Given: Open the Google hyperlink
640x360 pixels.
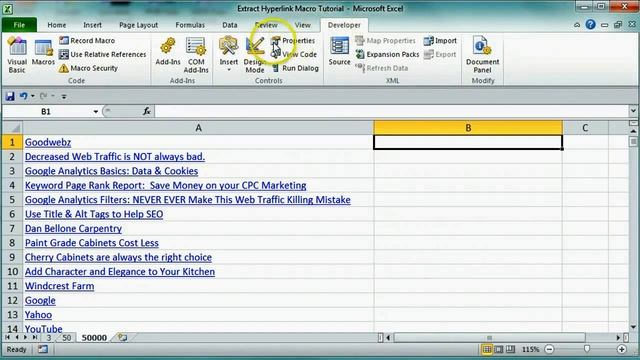Looking at the screenshot, I should coord(40,300).
